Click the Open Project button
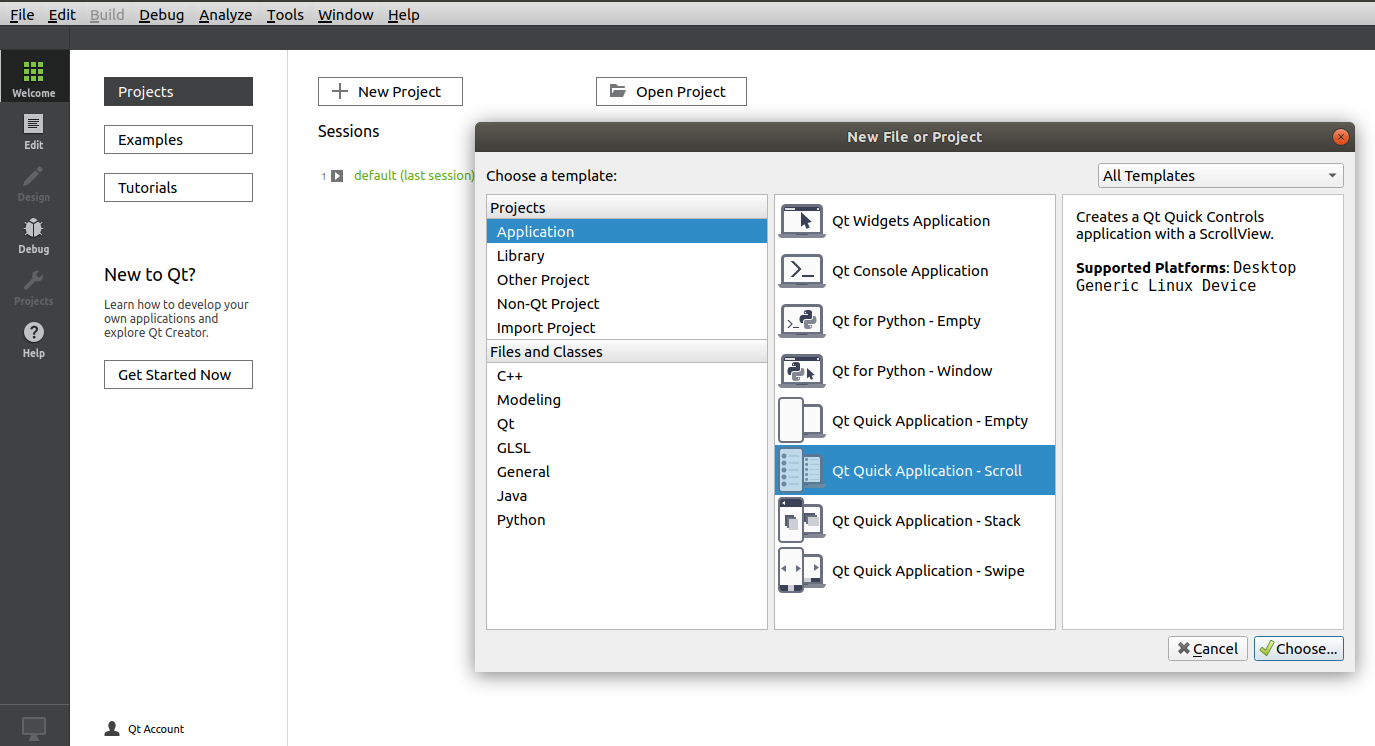Image resolution: width=1375 pixels, height=746 pixels. click(671, 92)
